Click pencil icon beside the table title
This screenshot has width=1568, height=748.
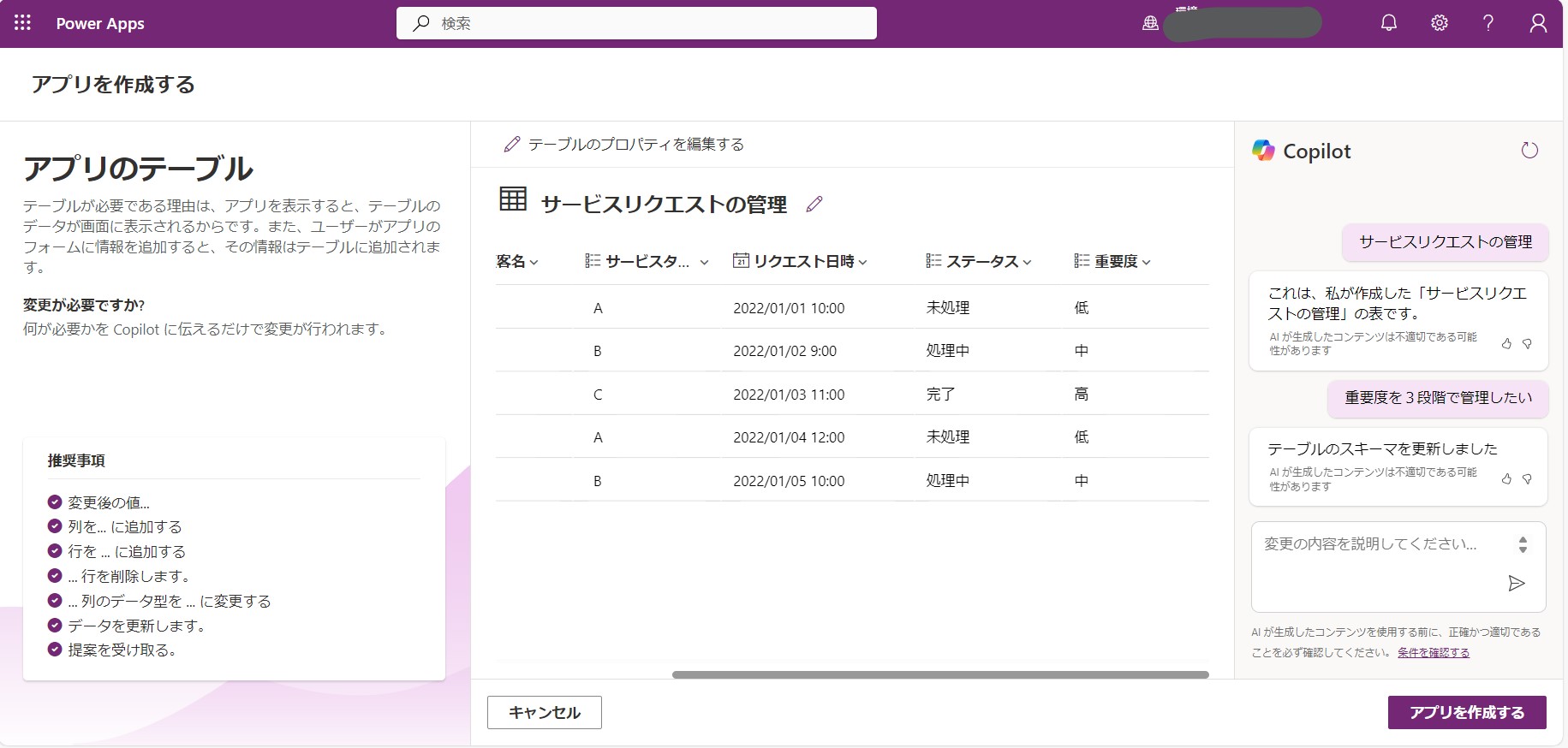click(x=814, y=204)
